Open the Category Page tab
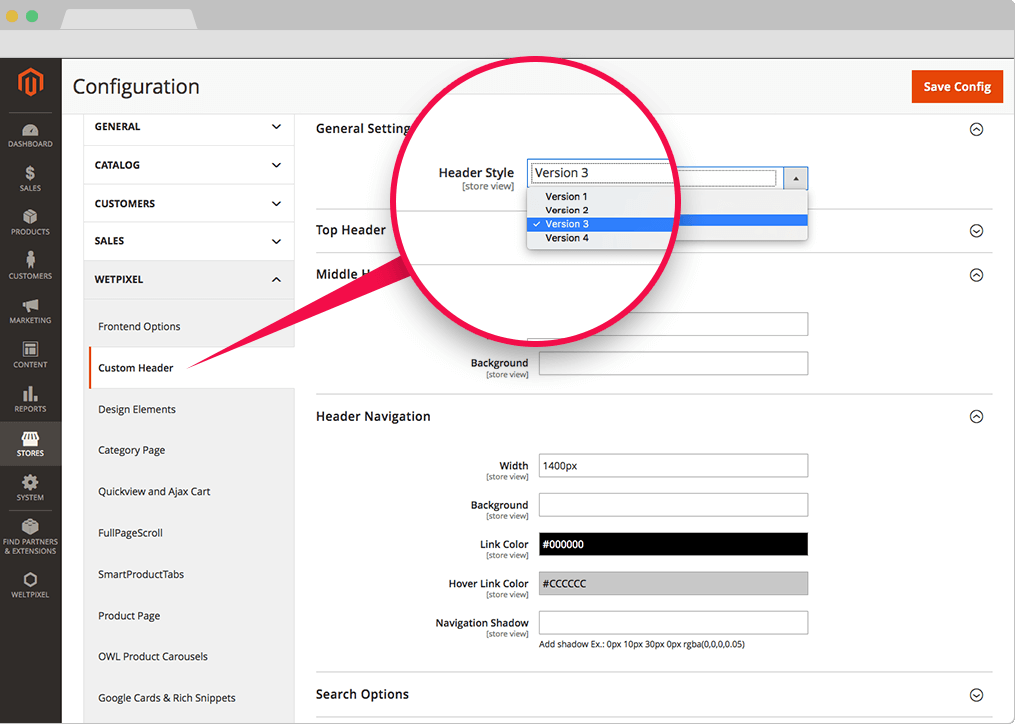1015x724 pixels. coord(132,450)
